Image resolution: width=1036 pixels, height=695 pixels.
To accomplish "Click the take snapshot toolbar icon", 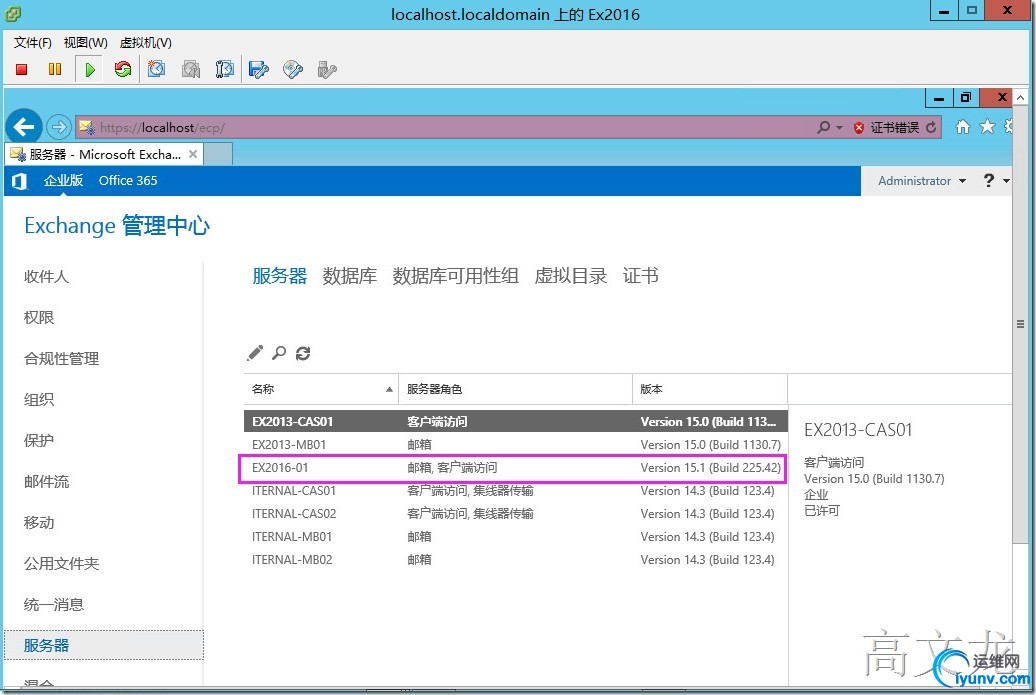I will pos(157,69).
